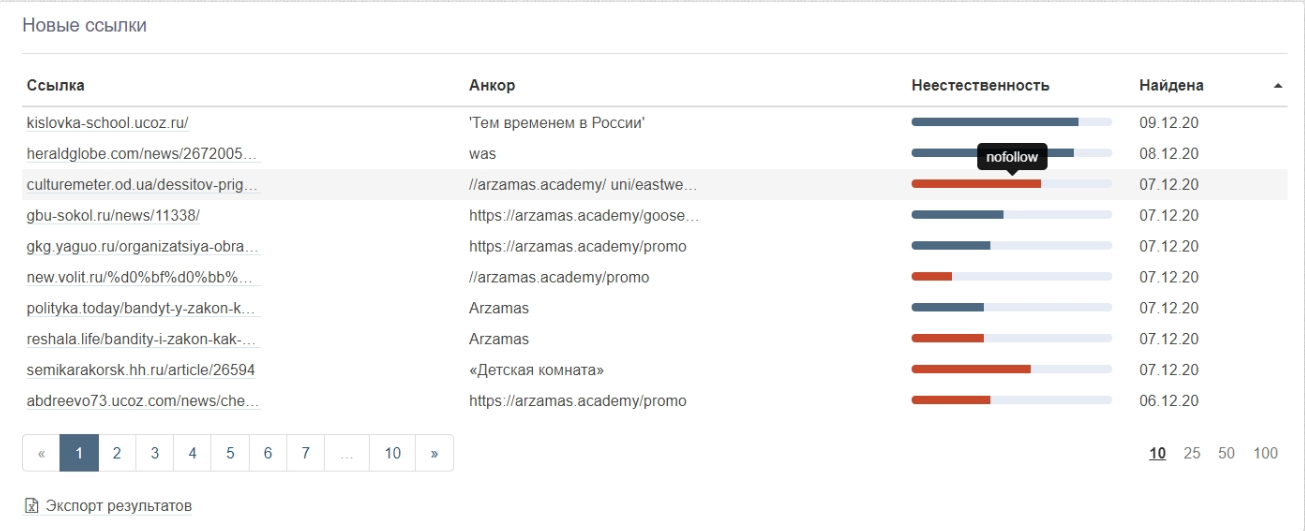This screenshot has width=1305, height=531.
Task: Show 50 results per page
Action: click(x=1226, y=453)
